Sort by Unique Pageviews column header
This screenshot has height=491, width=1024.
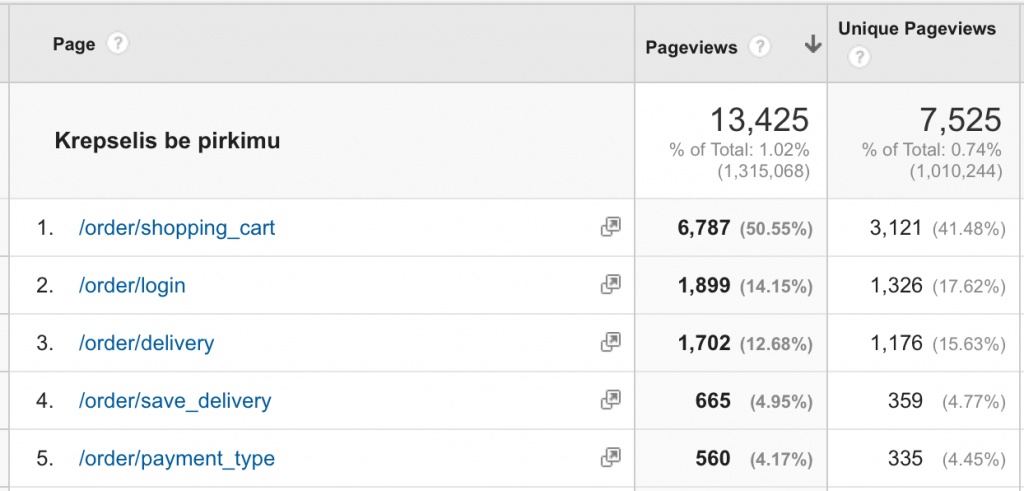click(x=917, y=29)
